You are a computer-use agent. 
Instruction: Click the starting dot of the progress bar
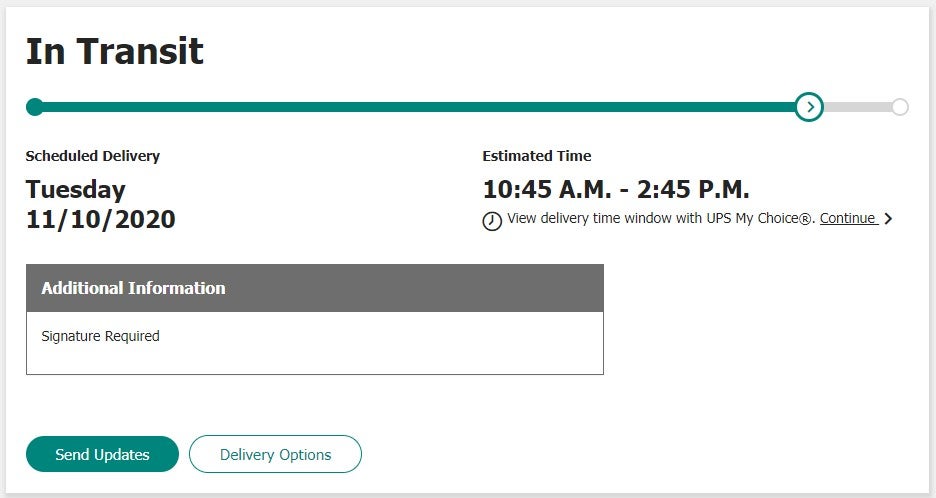pos(35,107)
